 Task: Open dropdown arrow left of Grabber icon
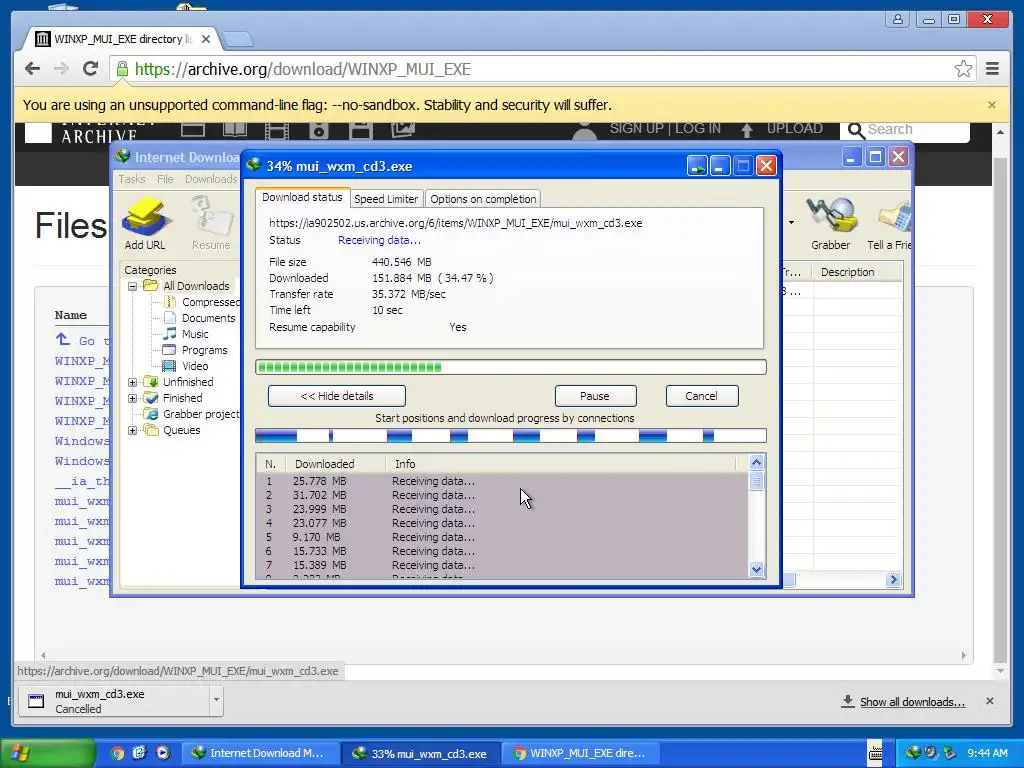[792, 223]
